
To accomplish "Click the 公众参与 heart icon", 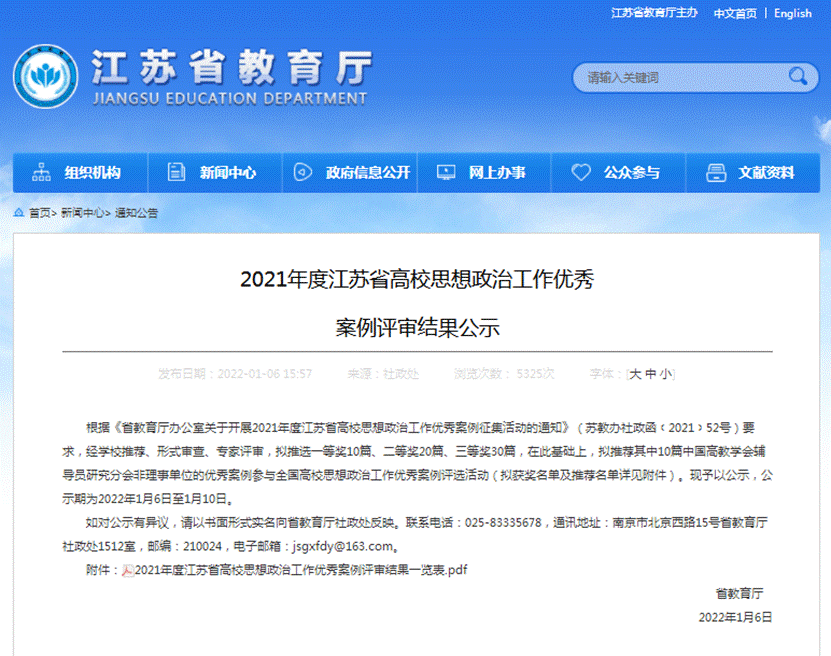I will coord(580,172).
